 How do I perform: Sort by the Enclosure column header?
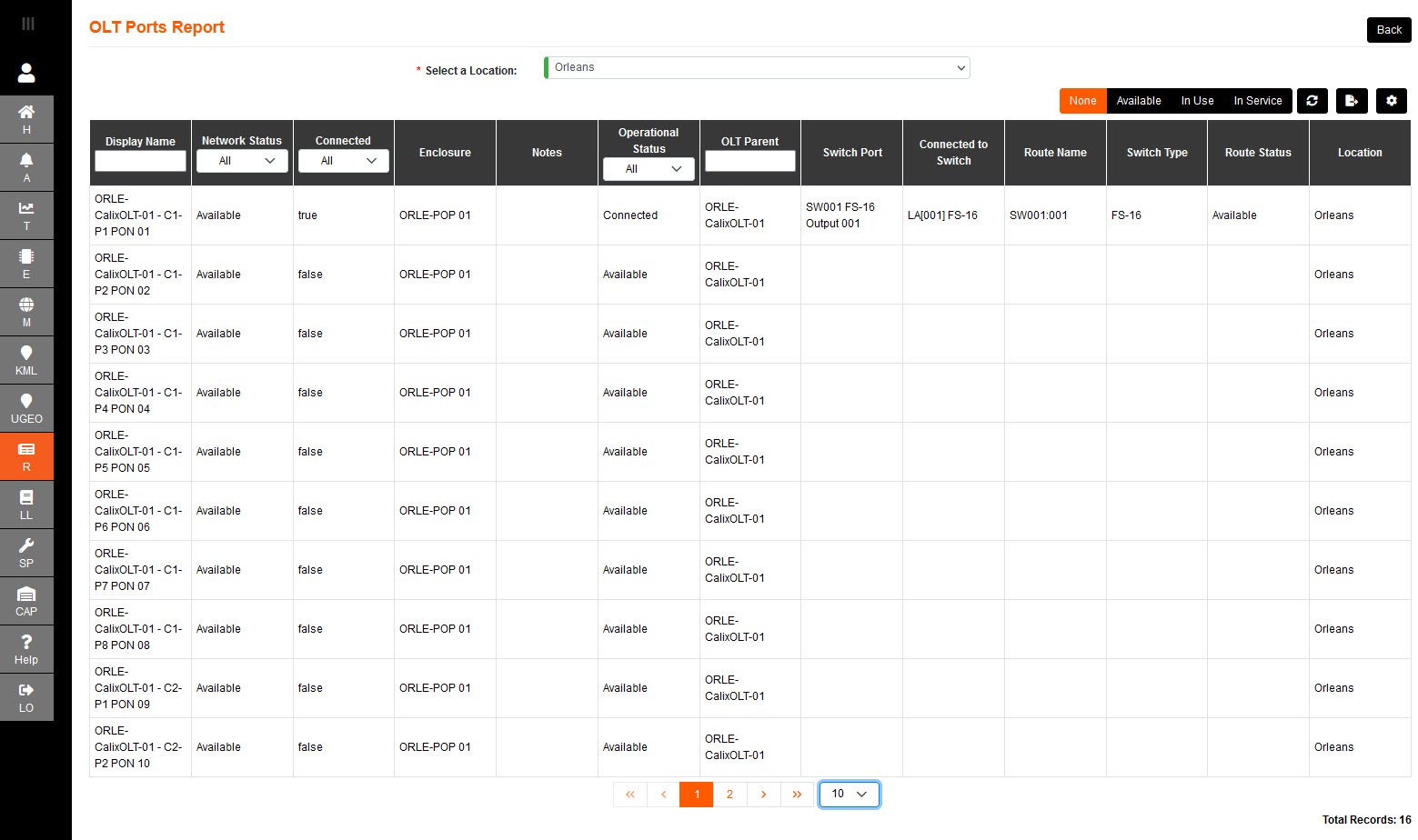445,153
